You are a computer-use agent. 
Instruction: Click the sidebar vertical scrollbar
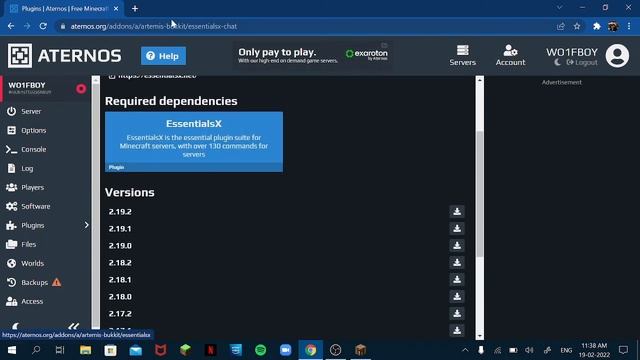[x=96, y=204]
